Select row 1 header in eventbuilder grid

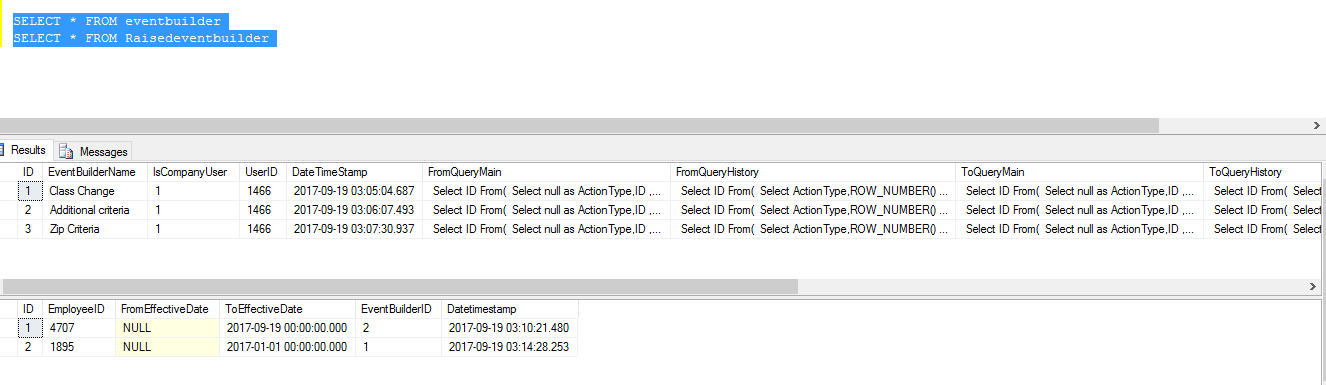(x=29, y=191)
